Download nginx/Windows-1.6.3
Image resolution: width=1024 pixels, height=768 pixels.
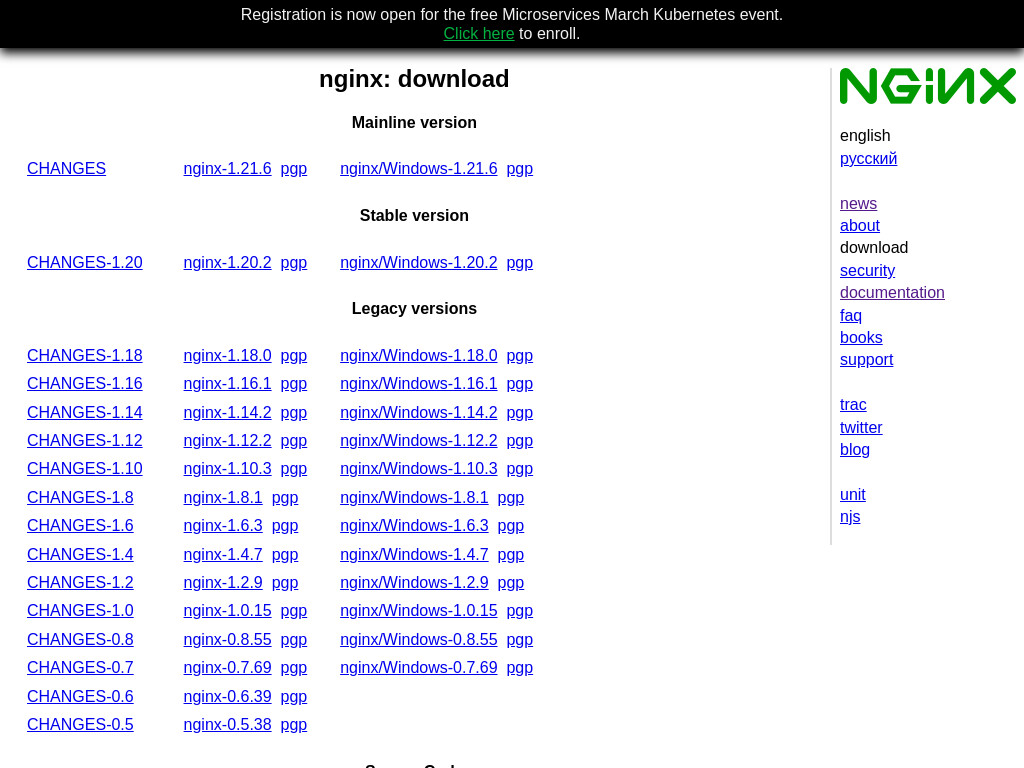[x=414, y=525]
